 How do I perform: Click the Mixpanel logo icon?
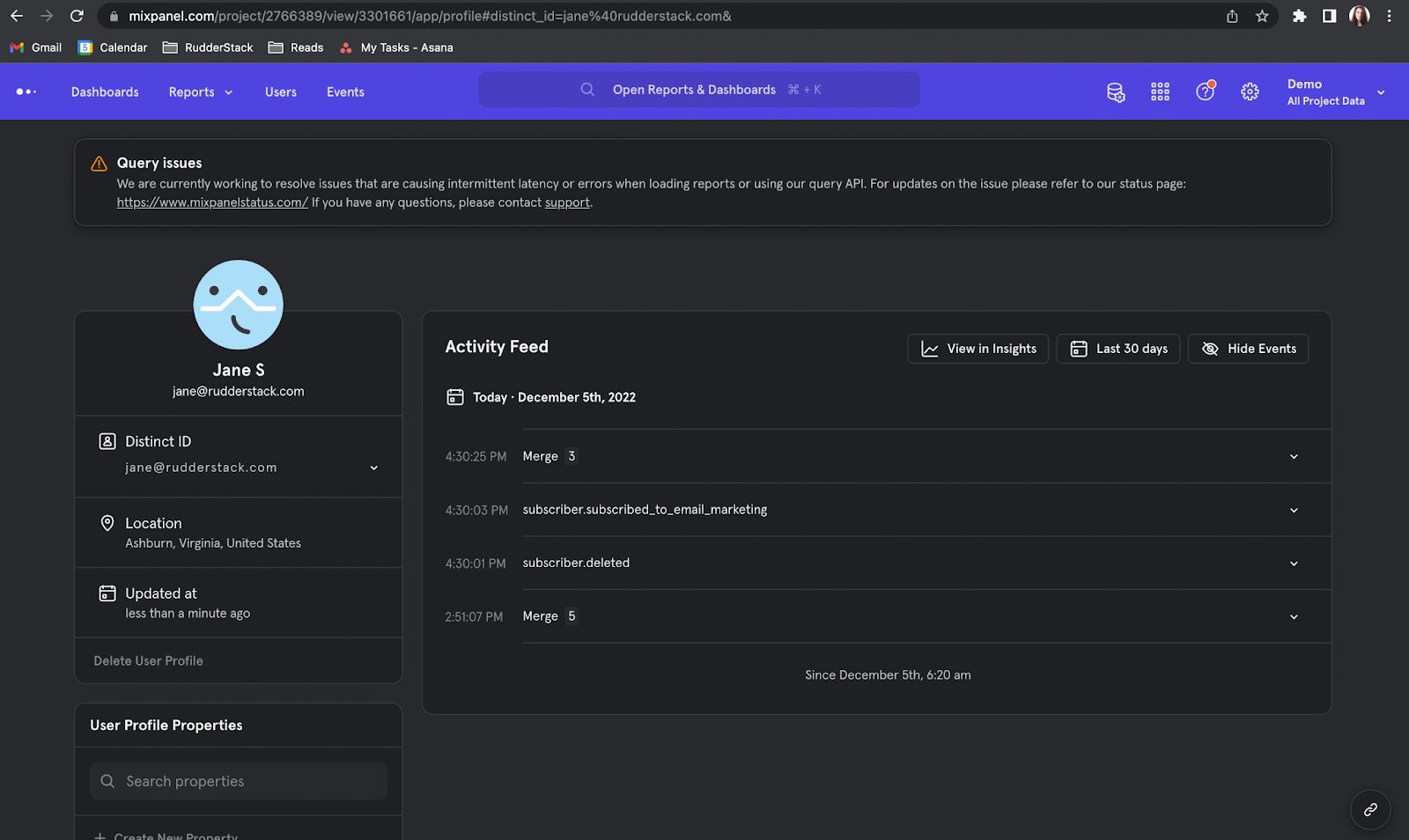click(26, 92)
